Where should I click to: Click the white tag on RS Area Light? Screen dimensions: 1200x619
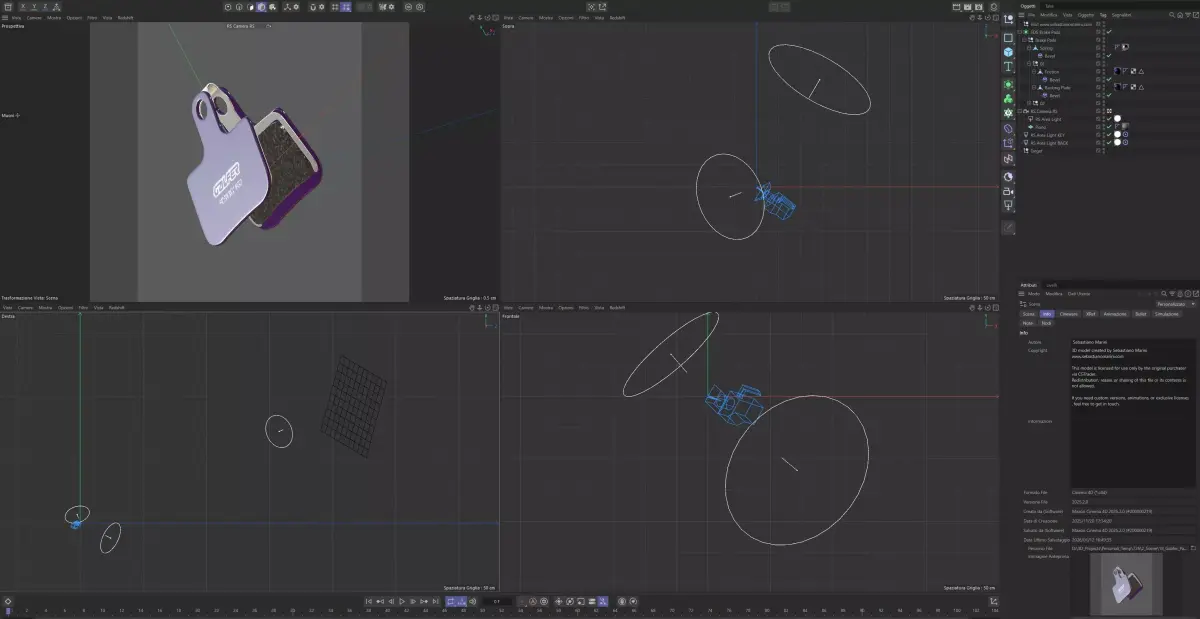1117,119
